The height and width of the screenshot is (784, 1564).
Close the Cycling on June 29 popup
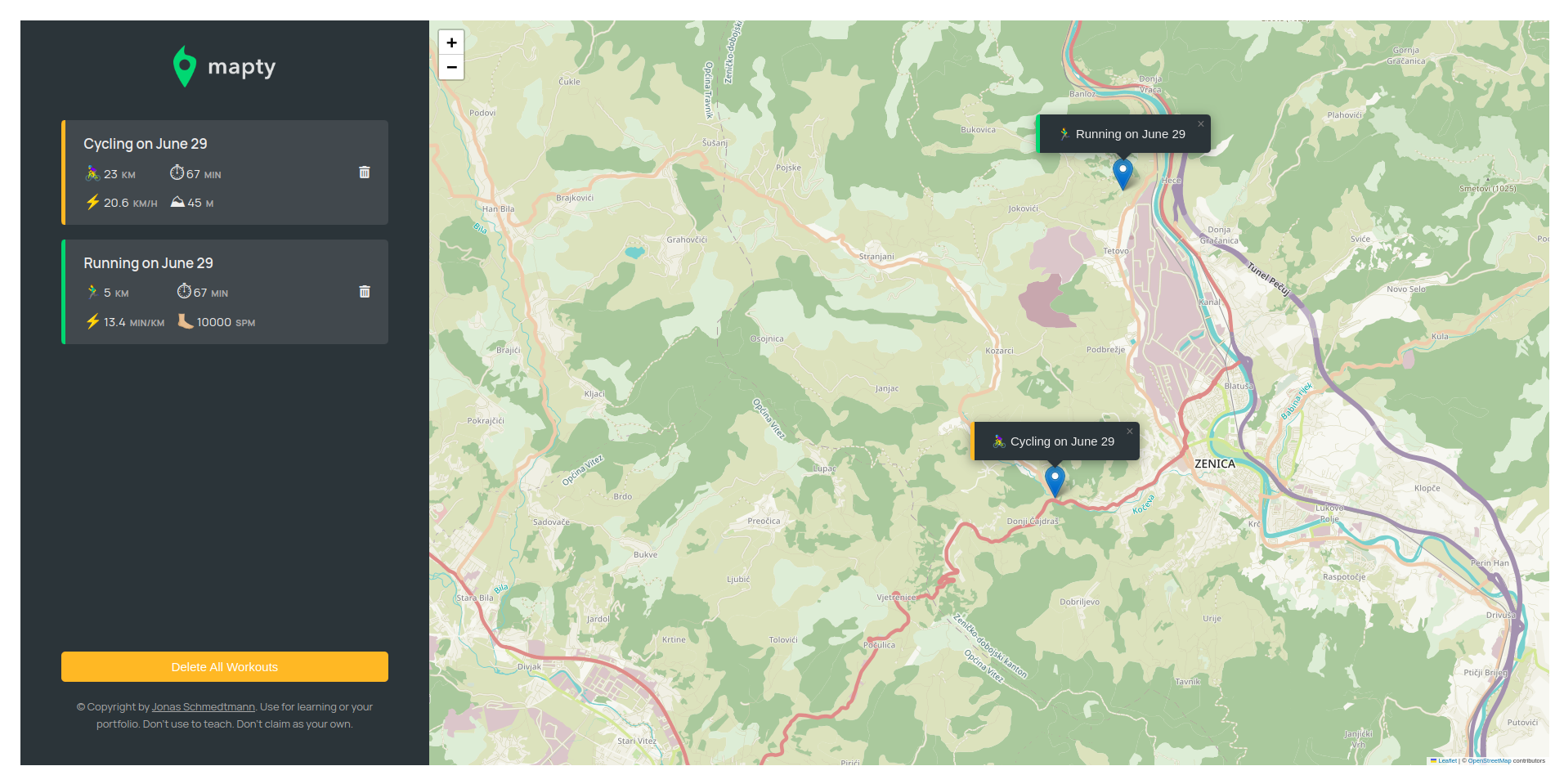click(1129, 432)
